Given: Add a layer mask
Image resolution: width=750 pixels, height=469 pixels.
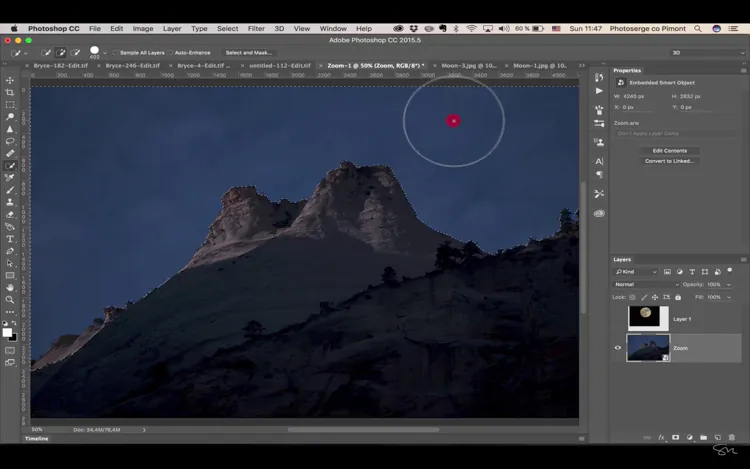Looking at the screenshot, I should click(x=675, y=437).
